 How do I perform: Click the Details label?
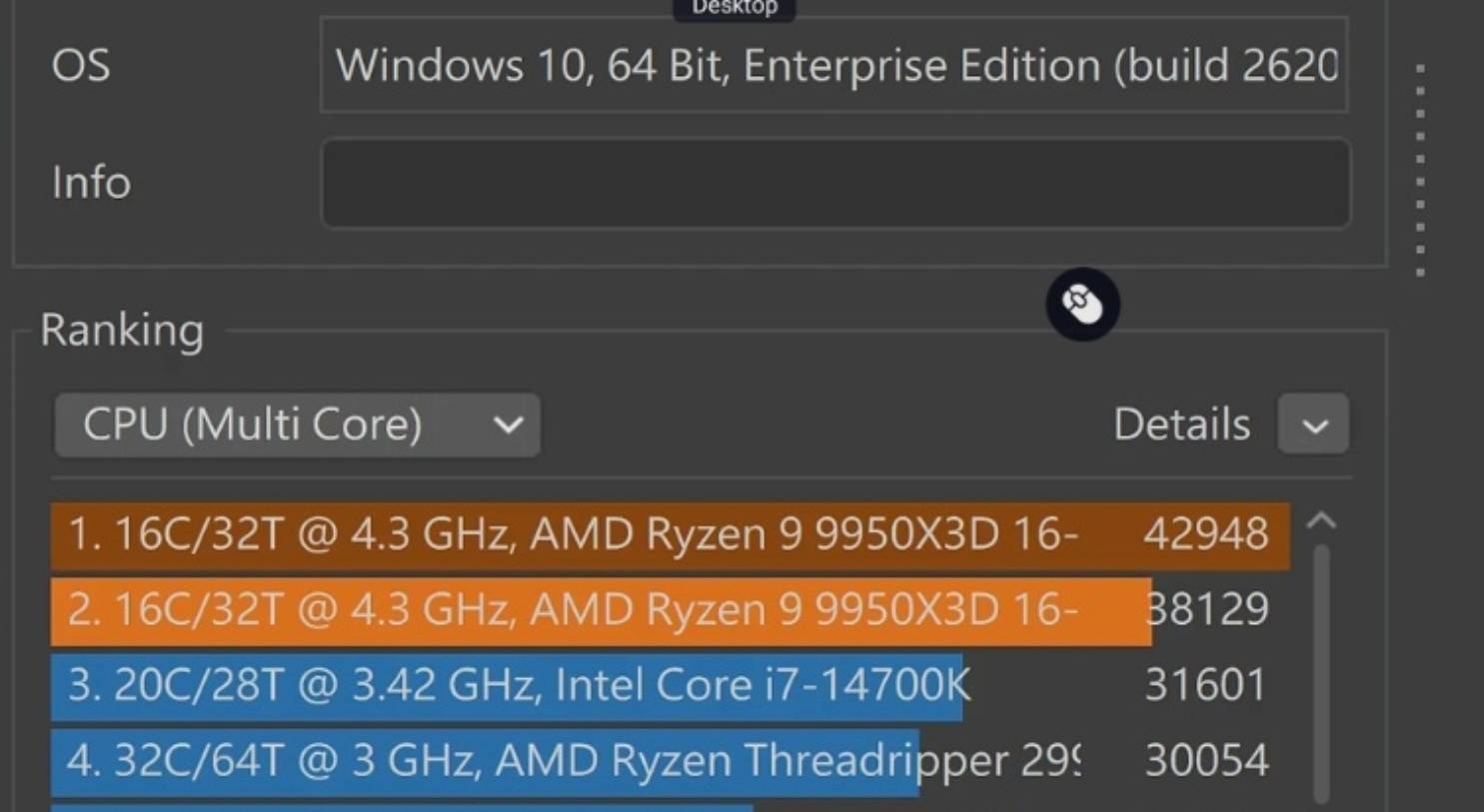point(1181,425)
